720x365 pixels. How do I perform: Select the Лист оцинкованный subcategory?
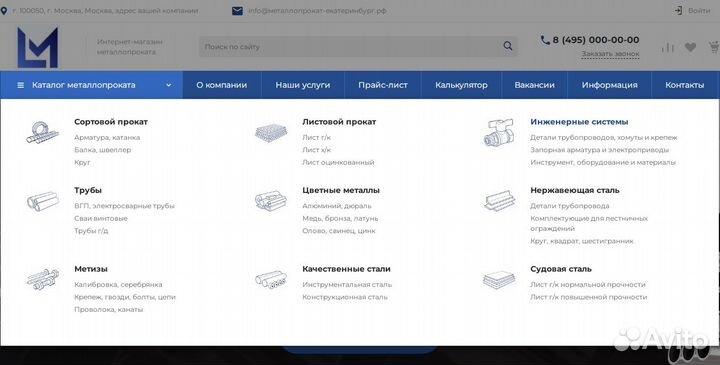point(338,162)
